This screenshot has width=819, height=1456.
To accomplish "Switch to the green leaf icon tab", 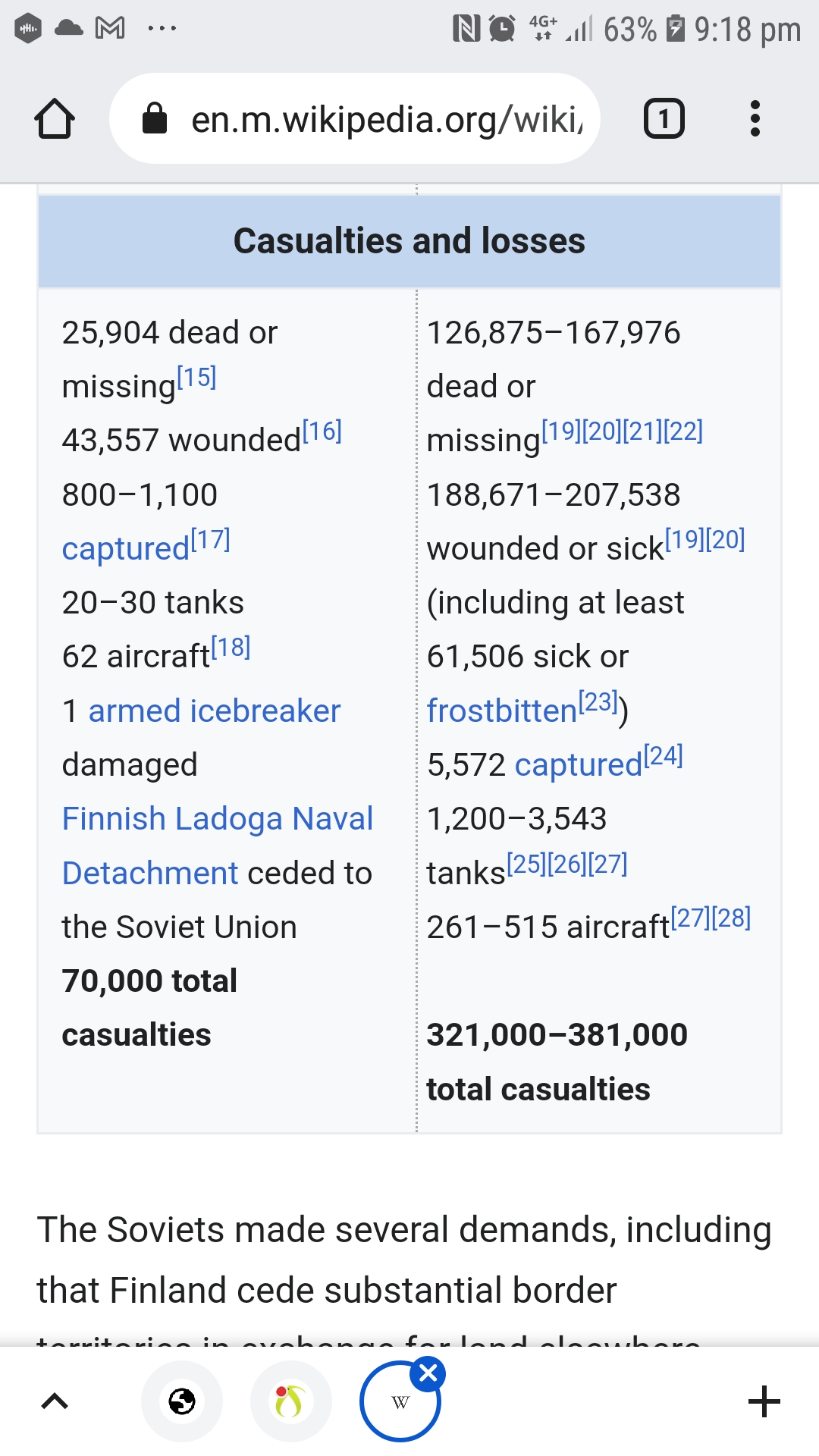I will coord(290,1401).
